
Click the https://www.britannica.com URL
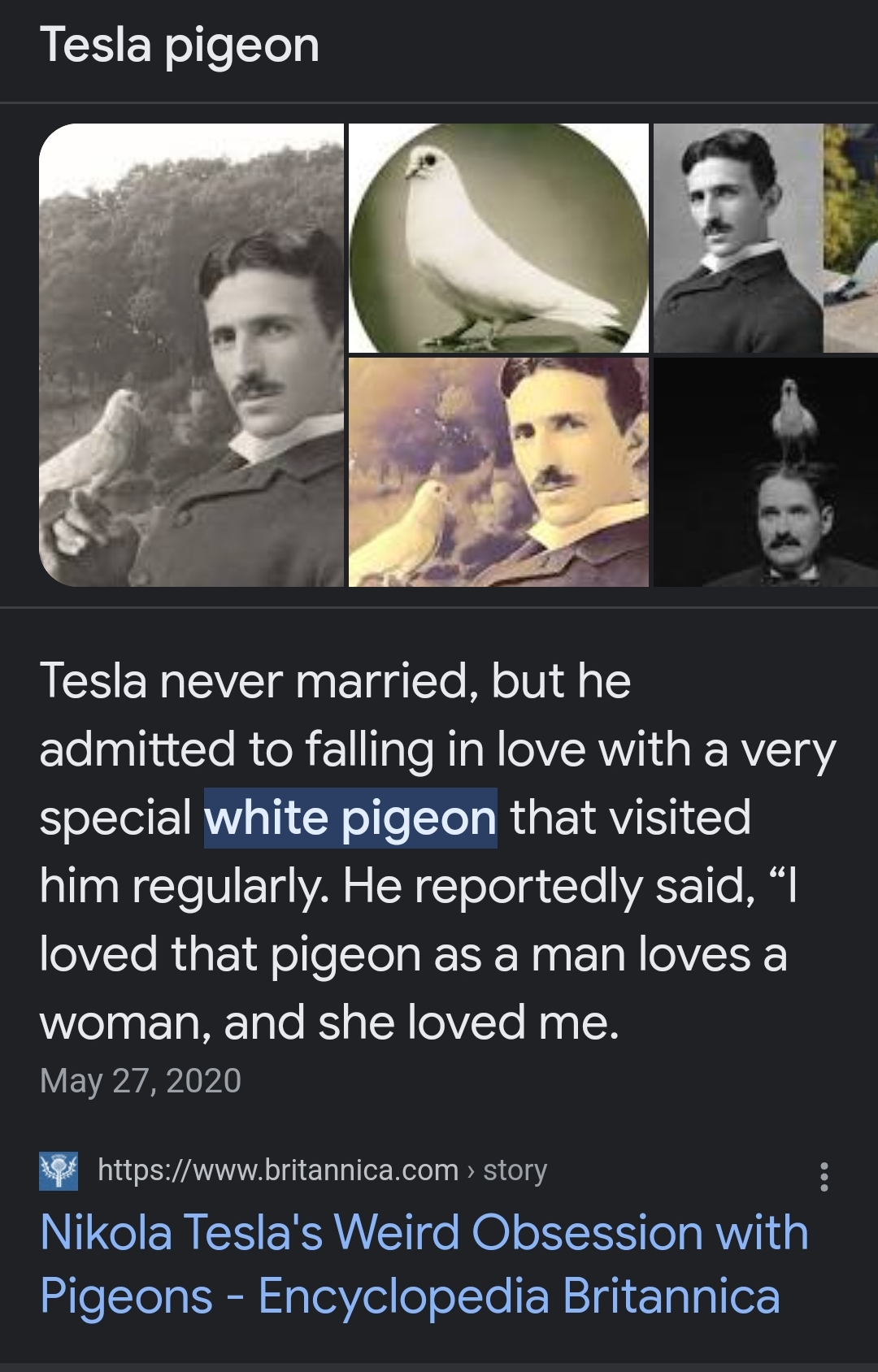coord(278,1170)
